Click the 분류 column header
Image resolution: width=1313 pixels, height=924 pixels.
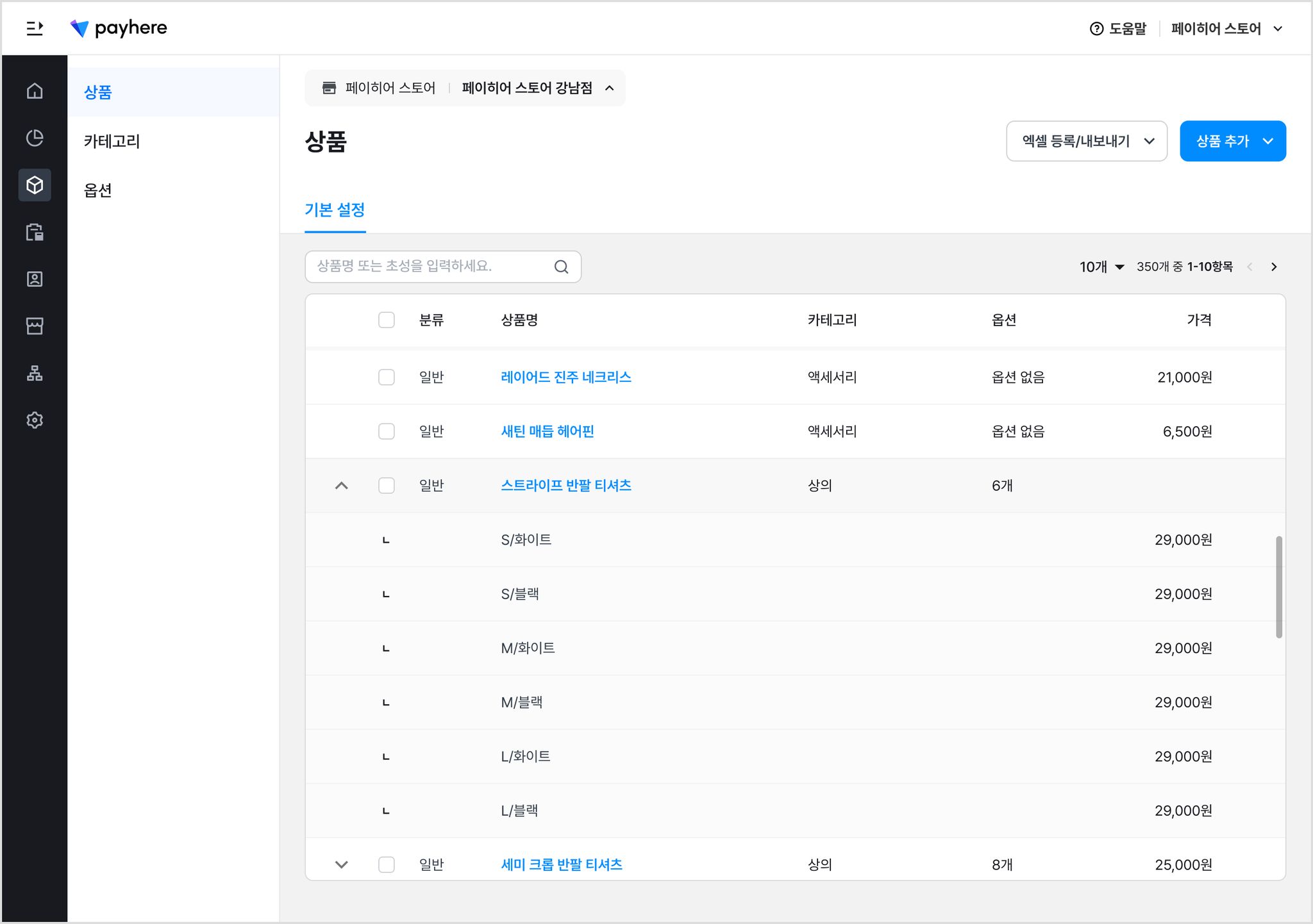click(431, 320)
